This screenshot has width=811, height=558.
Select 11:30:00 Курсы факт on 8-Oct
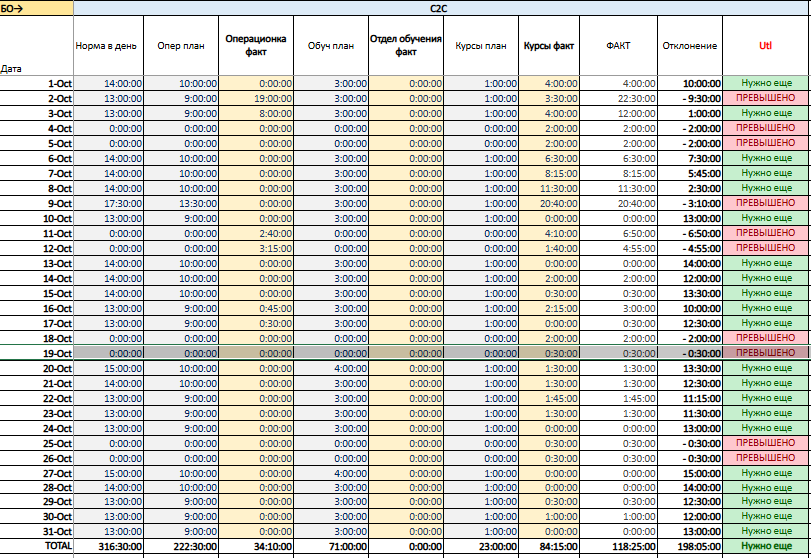(549, 188)
